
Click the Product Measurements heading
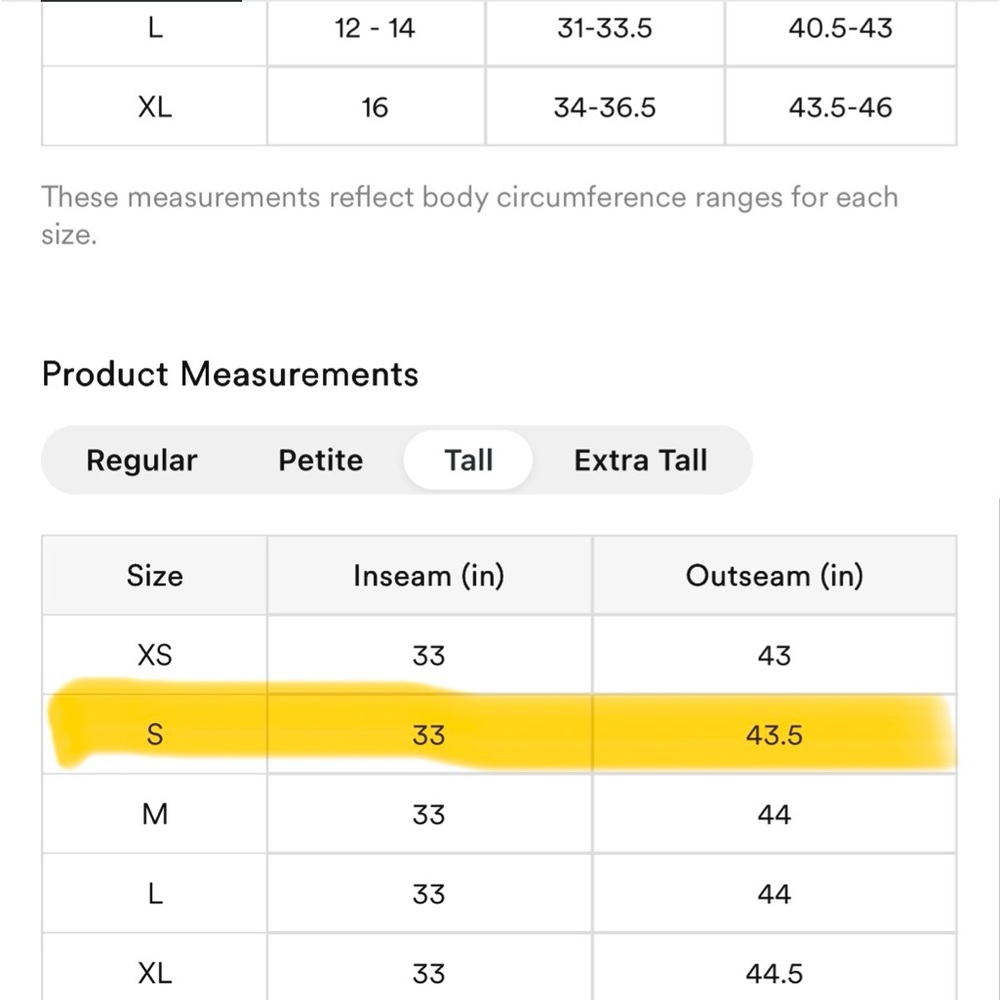(x=230, y=374)
